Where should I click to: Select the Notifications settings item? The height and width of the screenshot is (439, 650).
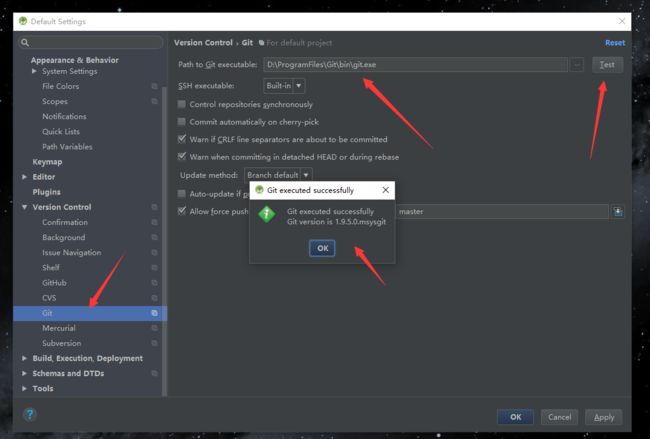click(x=64, y=116)
